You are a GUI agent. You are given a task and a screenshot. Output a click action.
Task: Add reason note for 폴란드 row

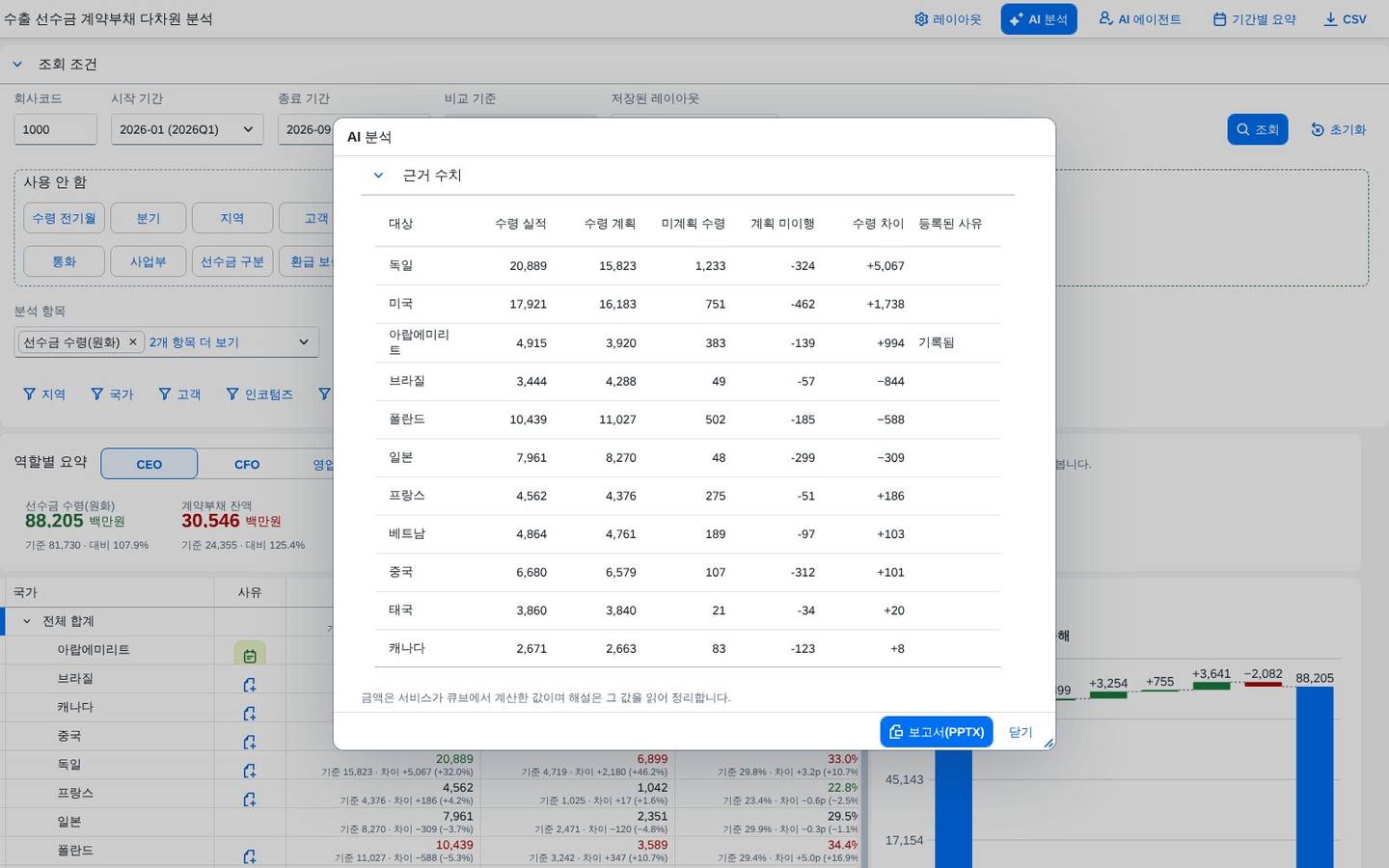pyautogui.click(x=250, y=856)
